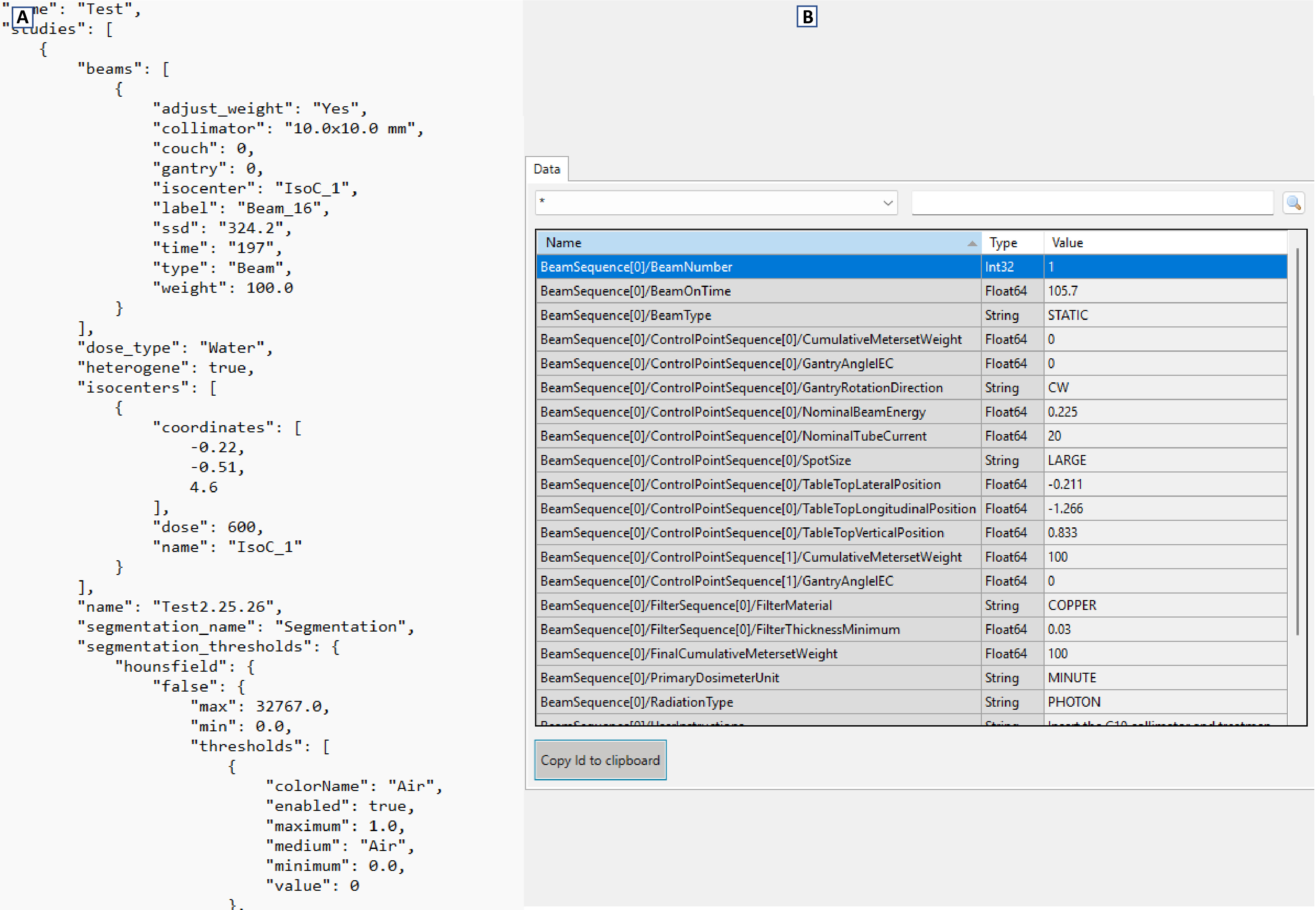Click the STATIC value cell
The width and height of the screenshot is (1316, 910).
coord(1166,315)
